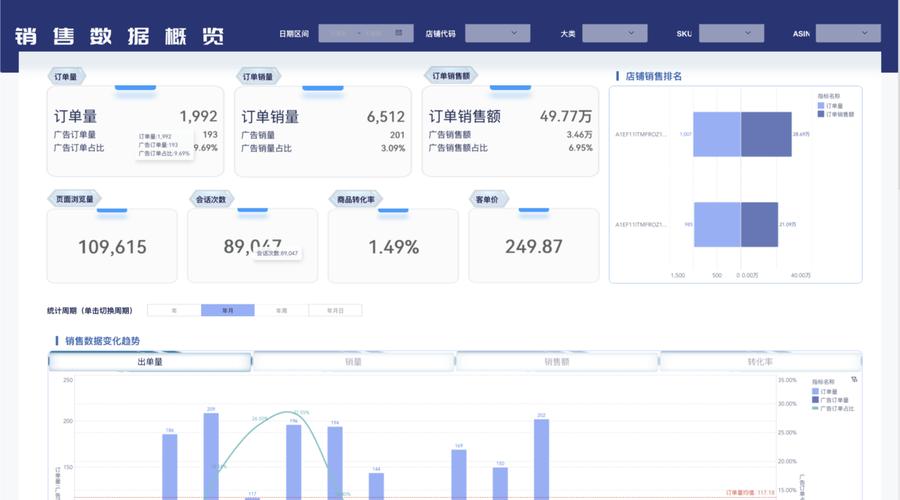Click the 店铺销售排名 section heading
The height and width of the screenshot is (500, 900).
(x=653, y=76)
